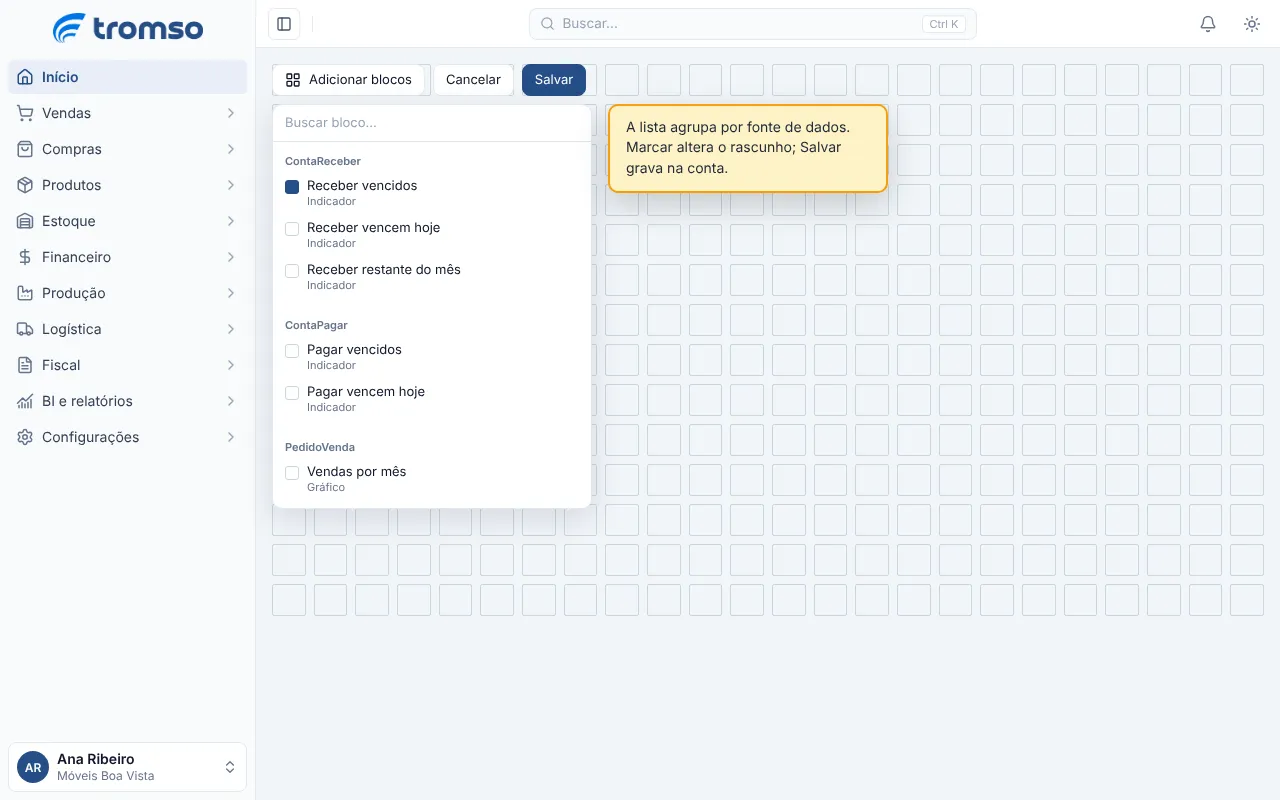Click the Produção label in the sidebar
The image size is (1280, 800).
tap(74, 293)
